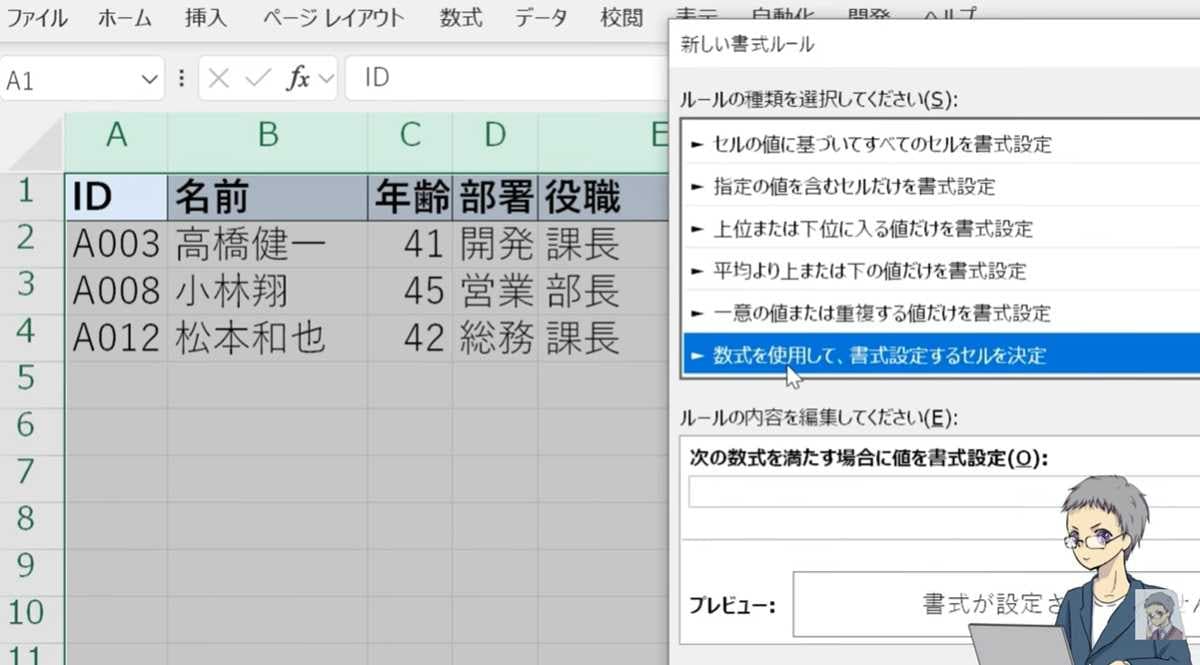This screenshot has height=665, width=1200.
Task: Select rule 数式を使用して、書式設定するセルを決定
Action: [941, 355]
